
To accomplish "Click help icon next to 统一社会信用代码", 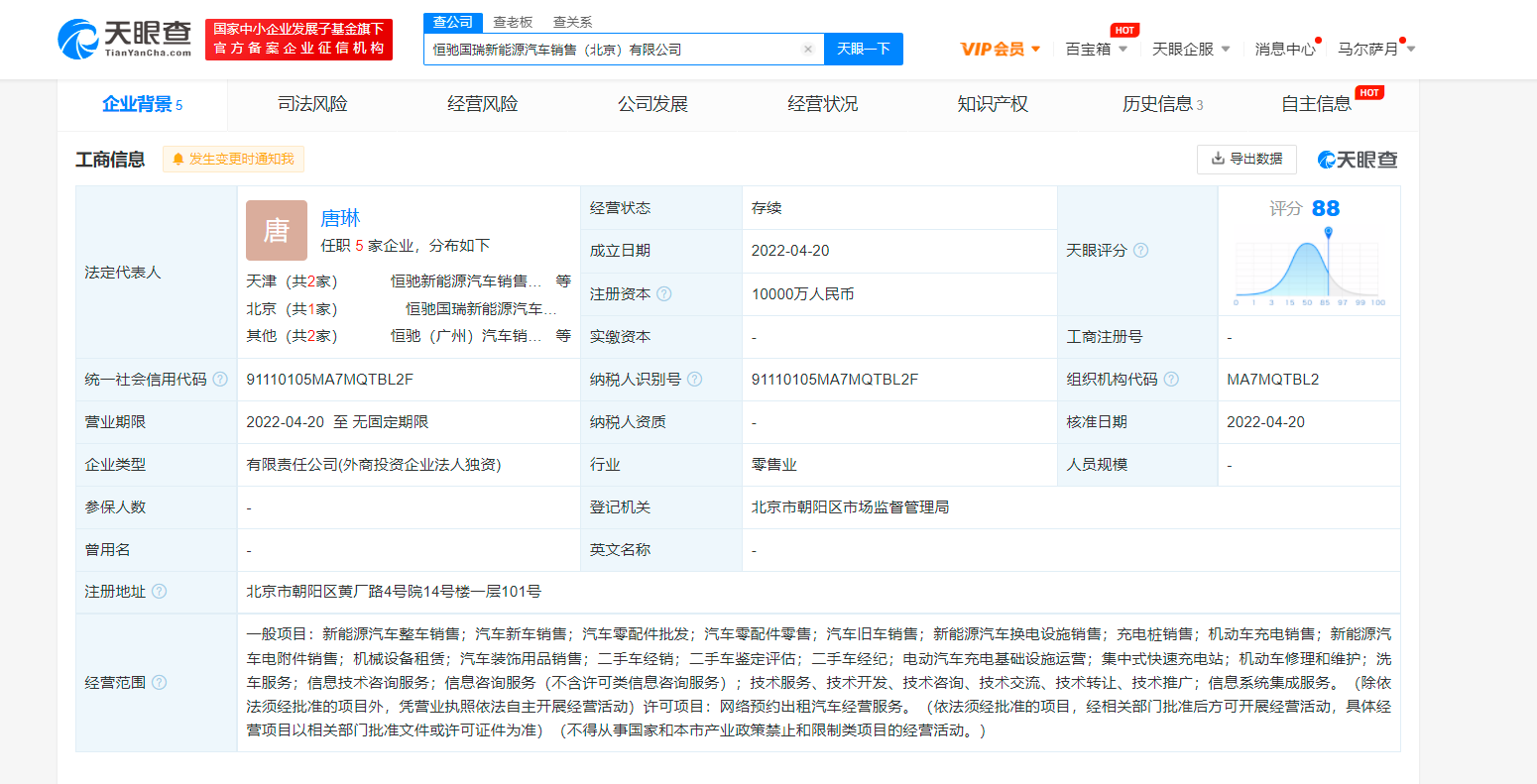I will pyautogui.click(x=220, y=380).
